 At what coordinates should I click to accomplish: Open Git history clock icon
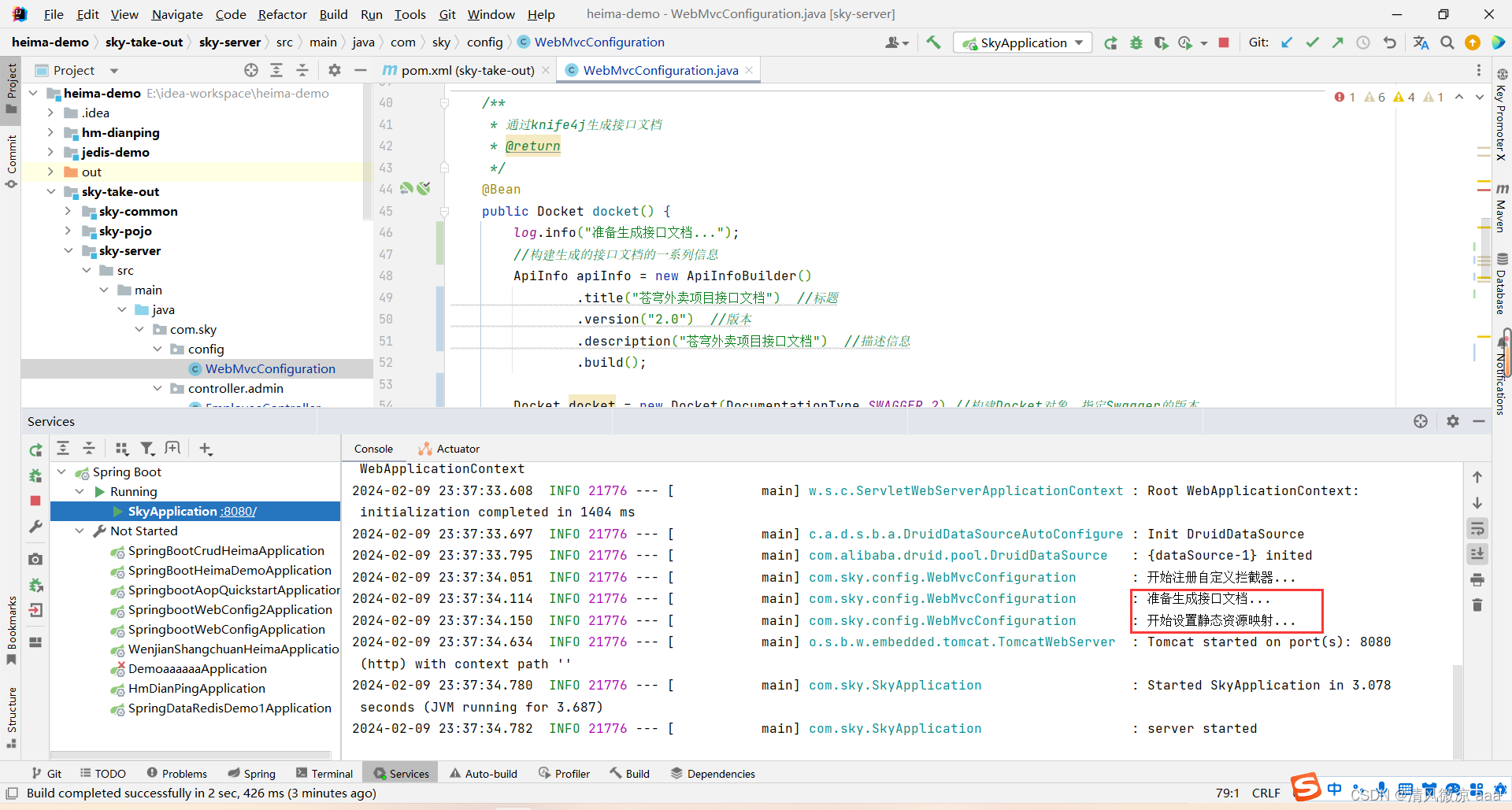1363,43
